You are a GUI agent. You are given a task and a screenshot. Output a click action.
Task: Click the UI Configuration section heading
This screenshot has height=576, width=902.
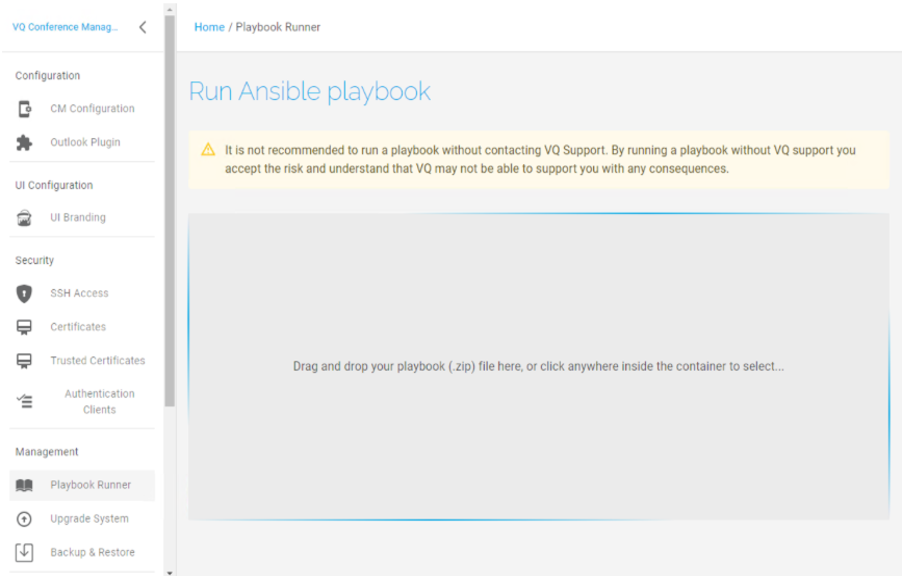point(54,185)
